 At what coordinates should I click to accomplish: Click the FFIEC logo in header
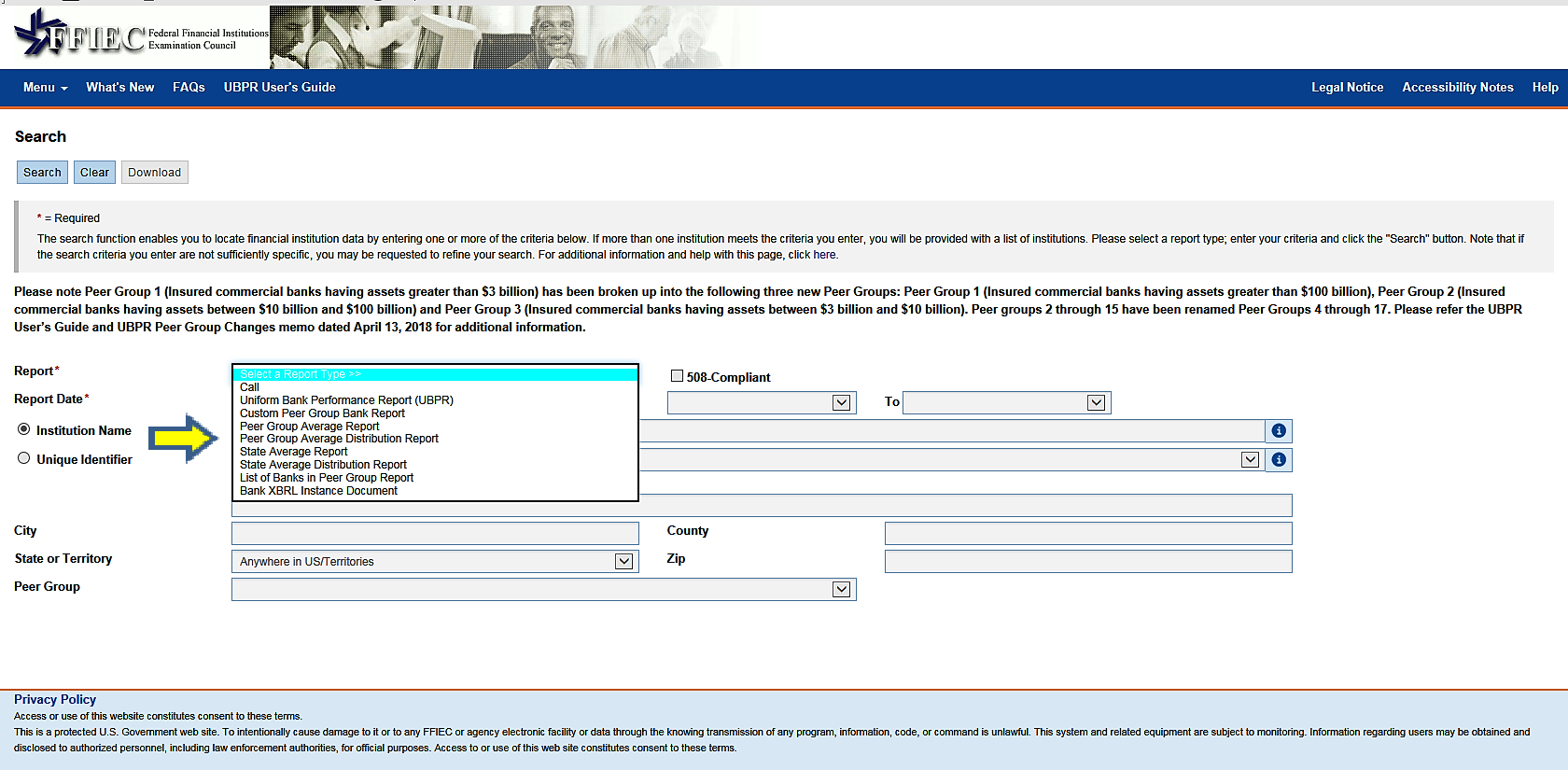pyautogui.click(x=142, y=35)
